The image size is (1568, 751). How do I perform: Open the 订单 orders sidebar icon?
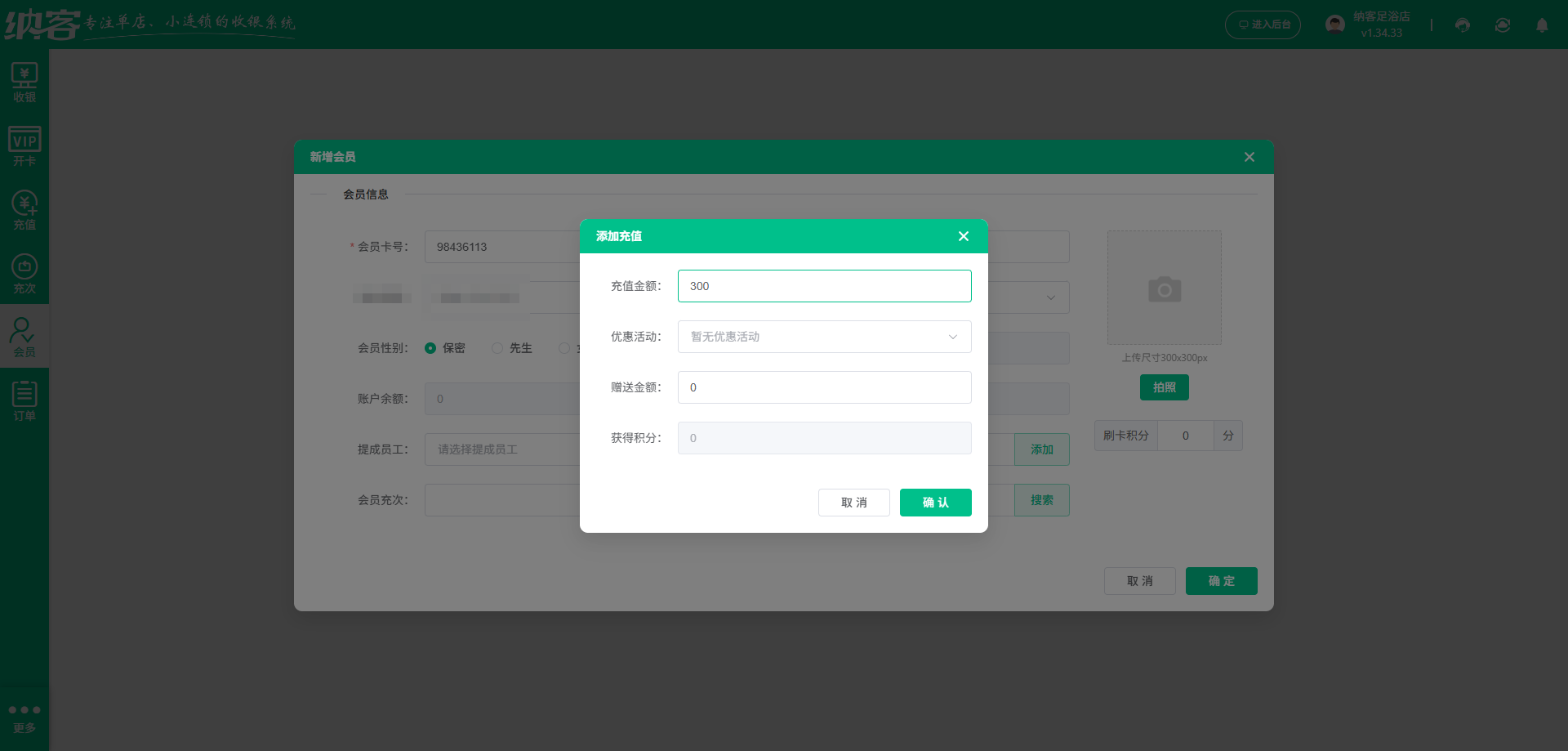pos(24,401)
